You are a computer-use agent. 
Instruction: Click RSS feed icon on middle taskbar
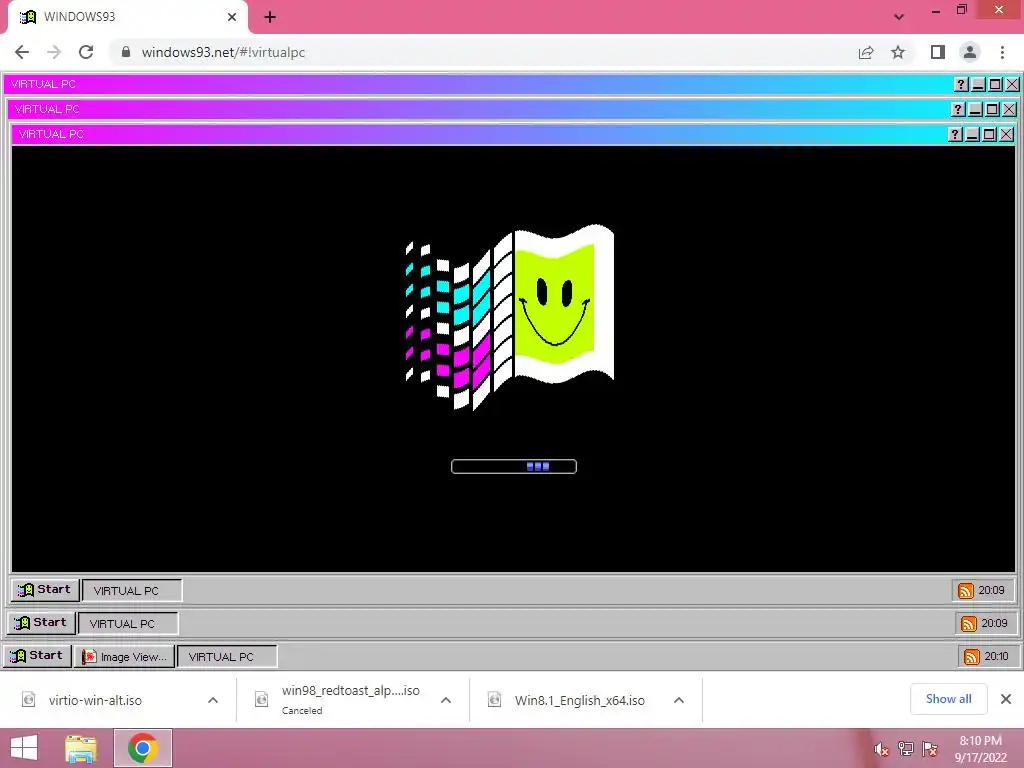coord(968,624)
